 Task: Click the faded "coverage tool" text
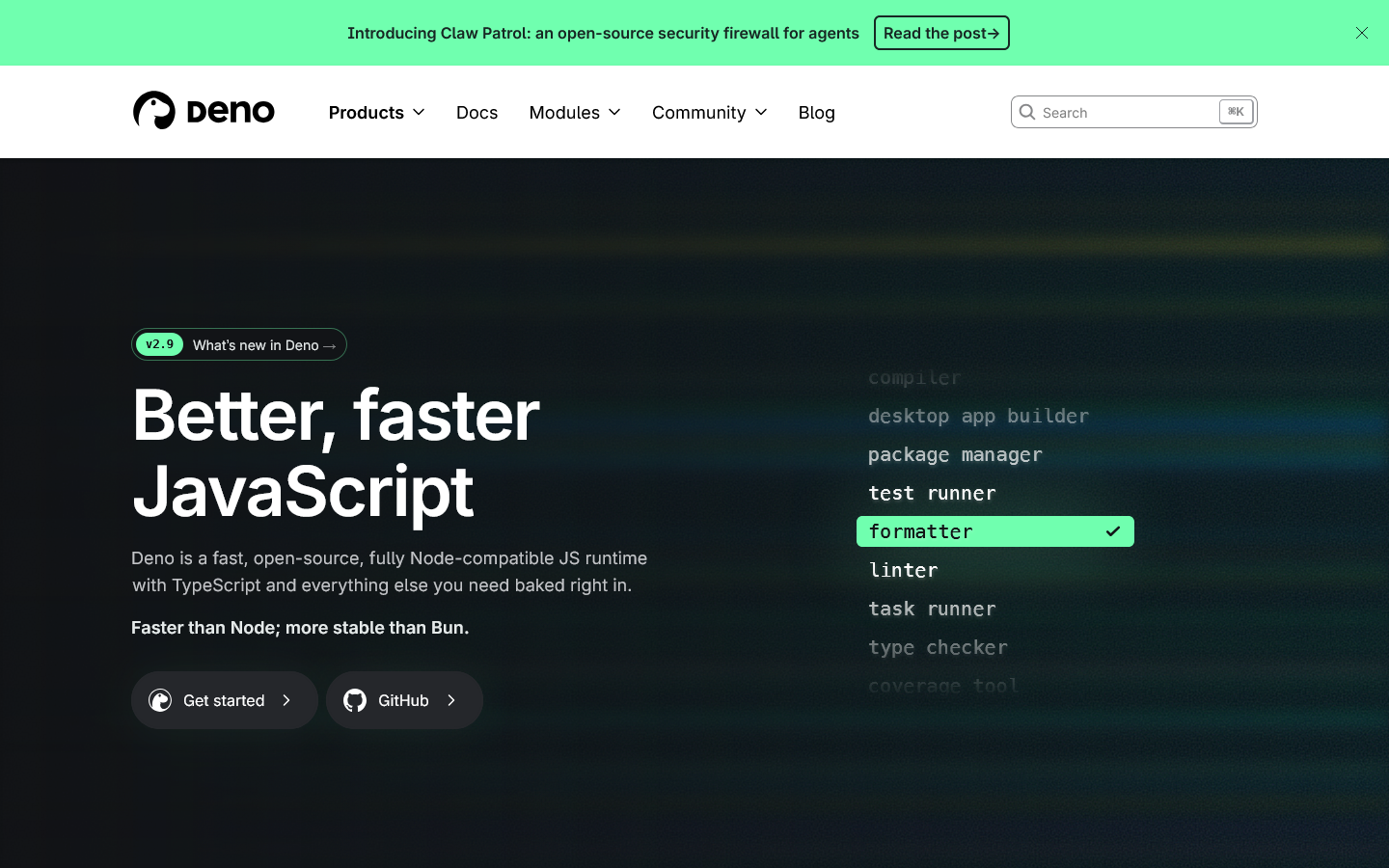[943, 686]
